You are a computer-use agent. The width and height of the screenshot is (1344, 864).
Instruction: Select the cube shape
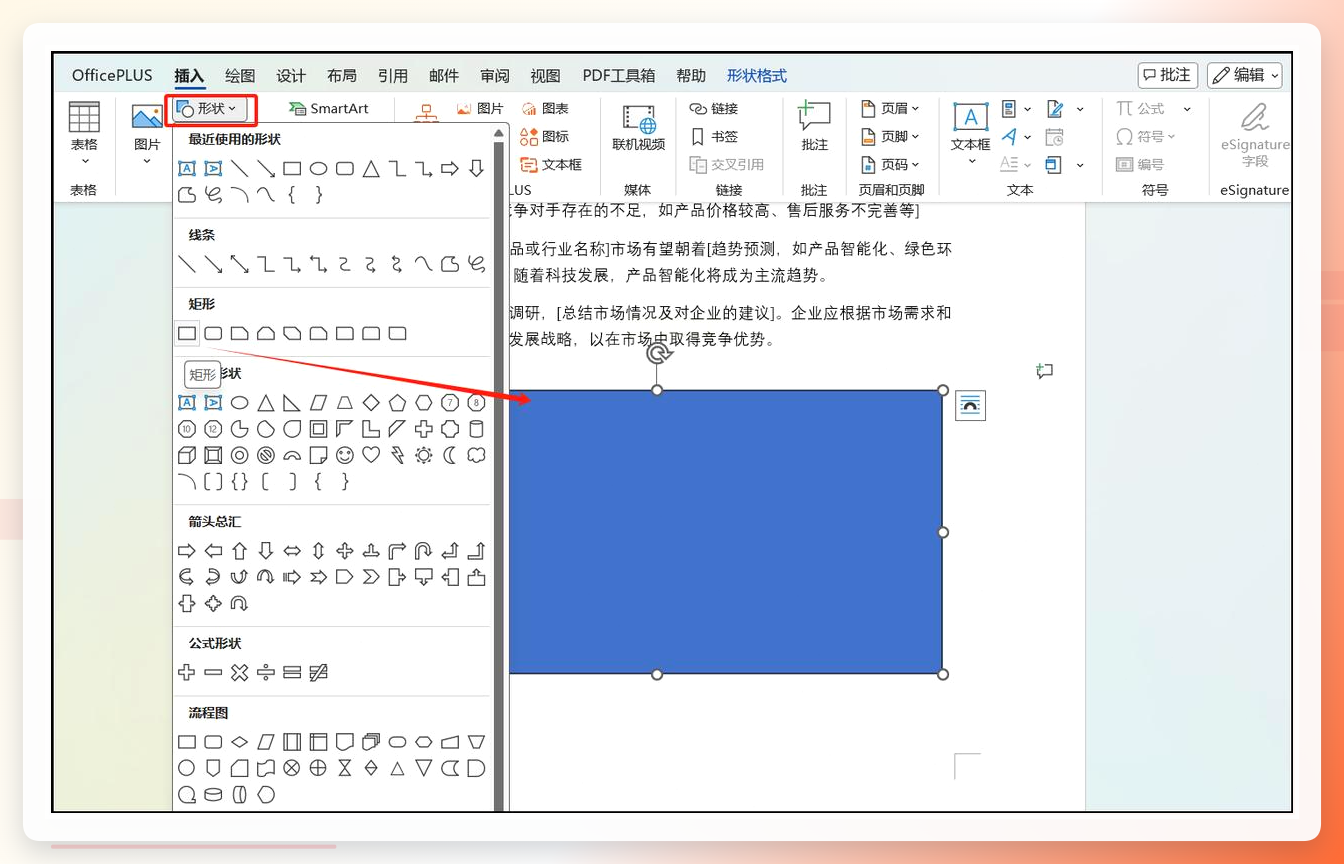(x=187, y=455)
